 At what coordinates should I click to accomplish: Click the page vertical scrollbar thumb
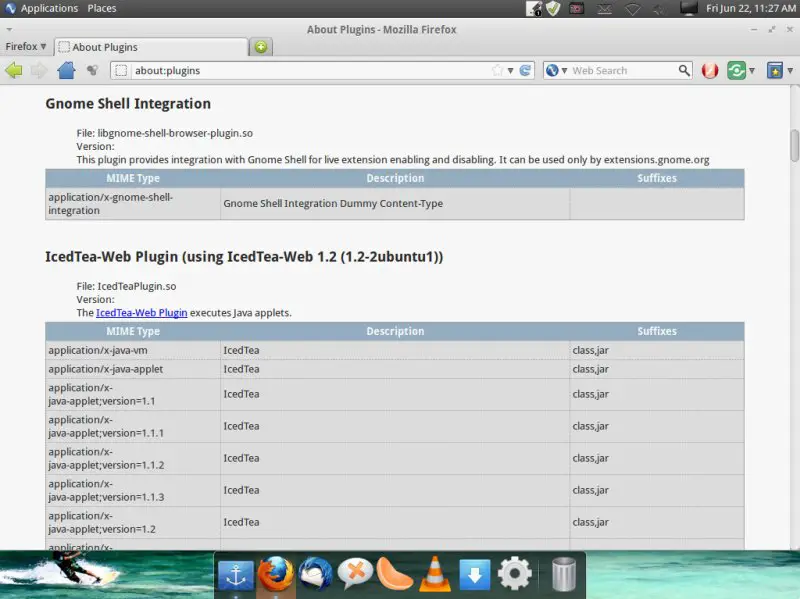pos(794,145)
